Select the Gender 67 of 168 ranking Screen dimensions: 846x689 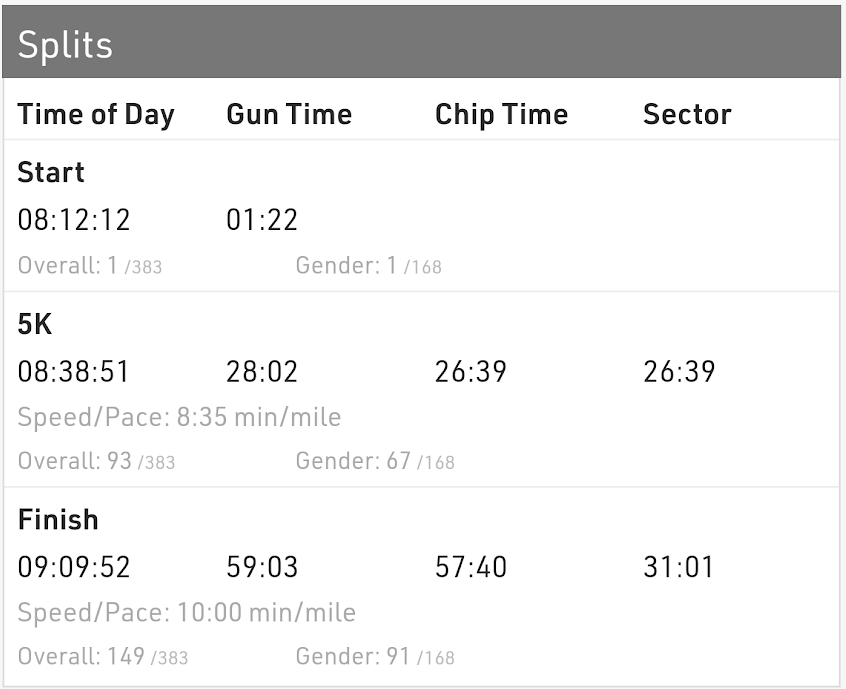[x=375, y=461]
